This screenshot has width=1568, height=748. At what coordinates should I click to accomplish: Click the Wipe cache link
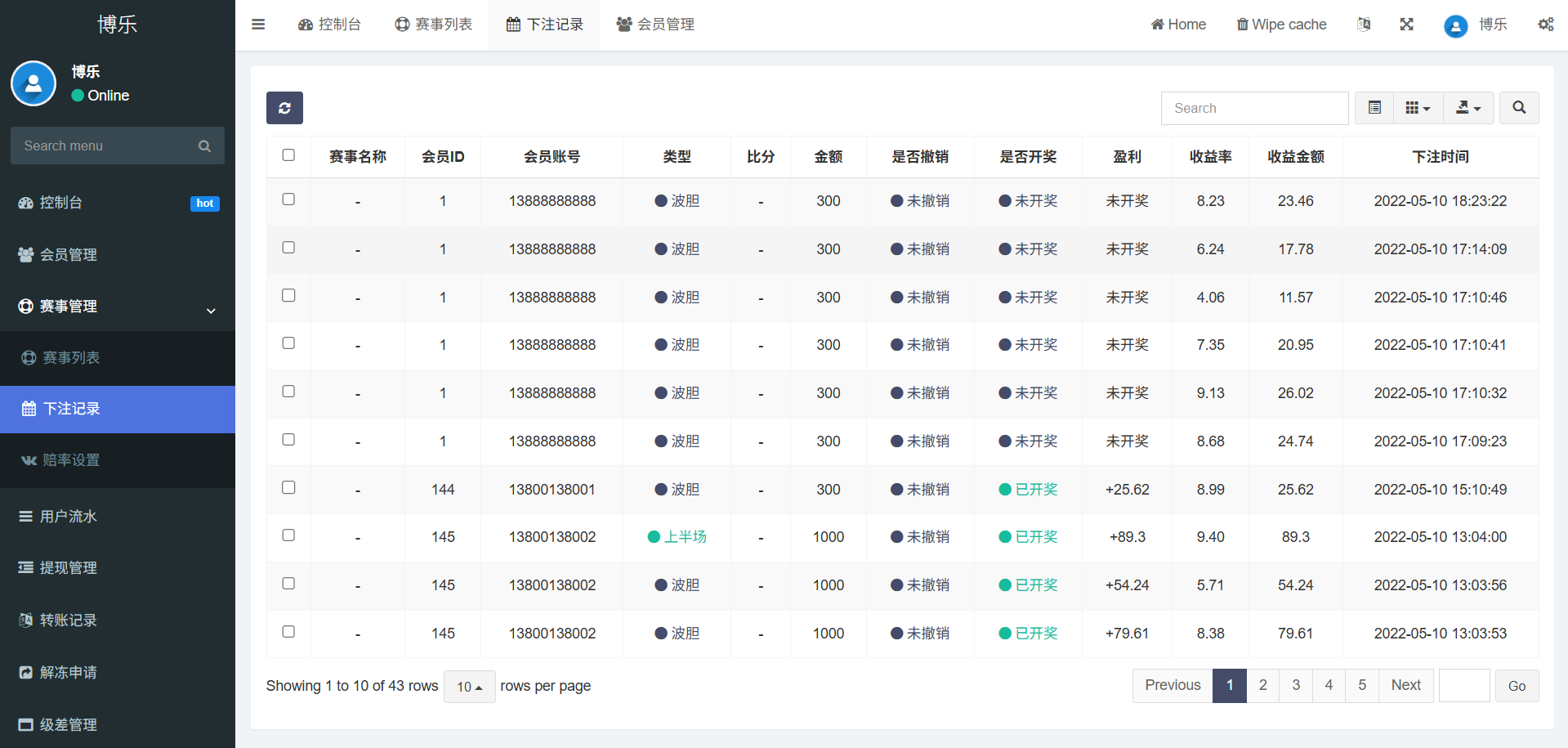(x=1280, y=25)
